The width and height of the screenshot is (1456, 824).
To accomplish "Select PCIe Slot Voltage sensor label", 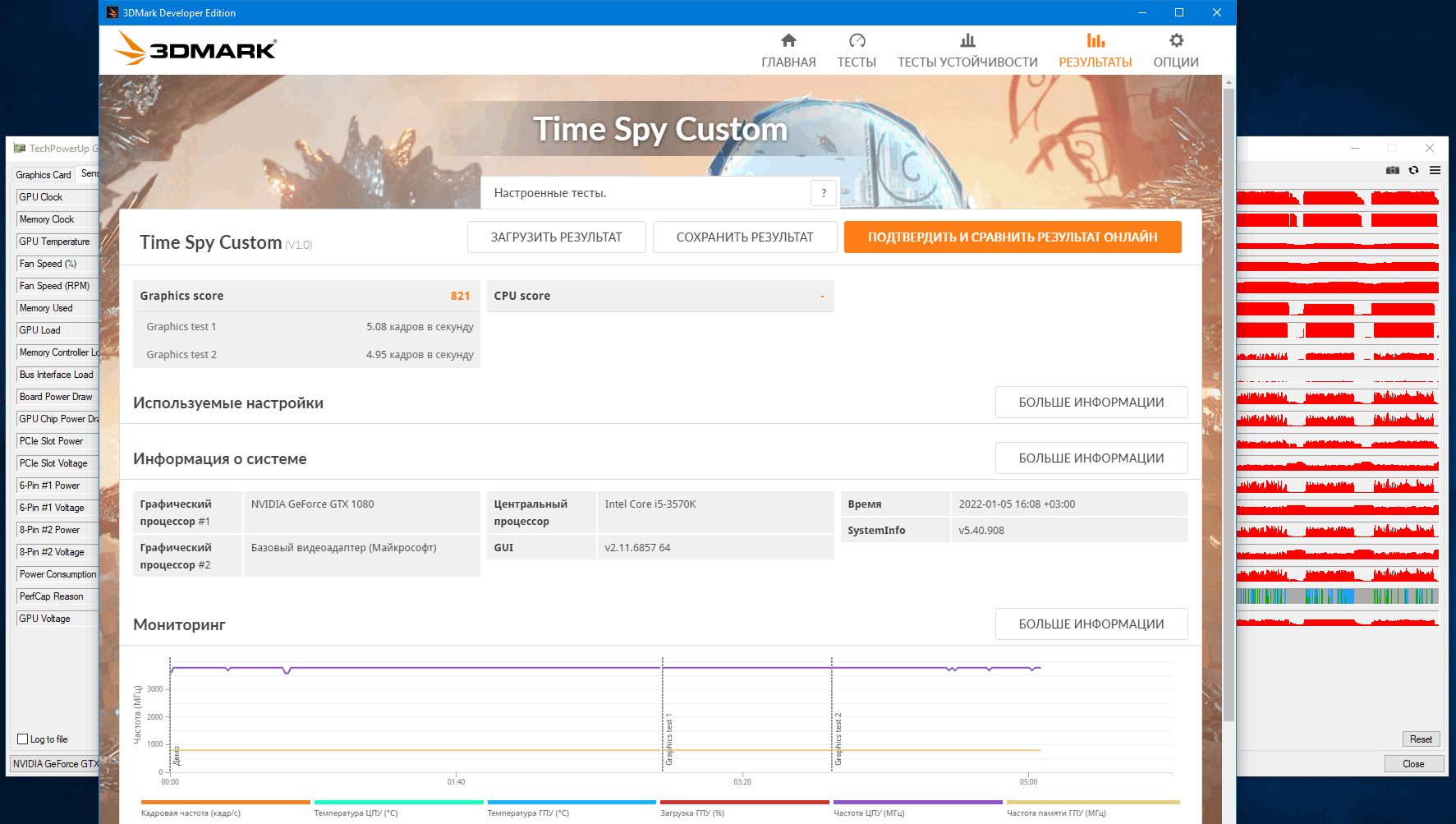I will (x=53, y=463).
